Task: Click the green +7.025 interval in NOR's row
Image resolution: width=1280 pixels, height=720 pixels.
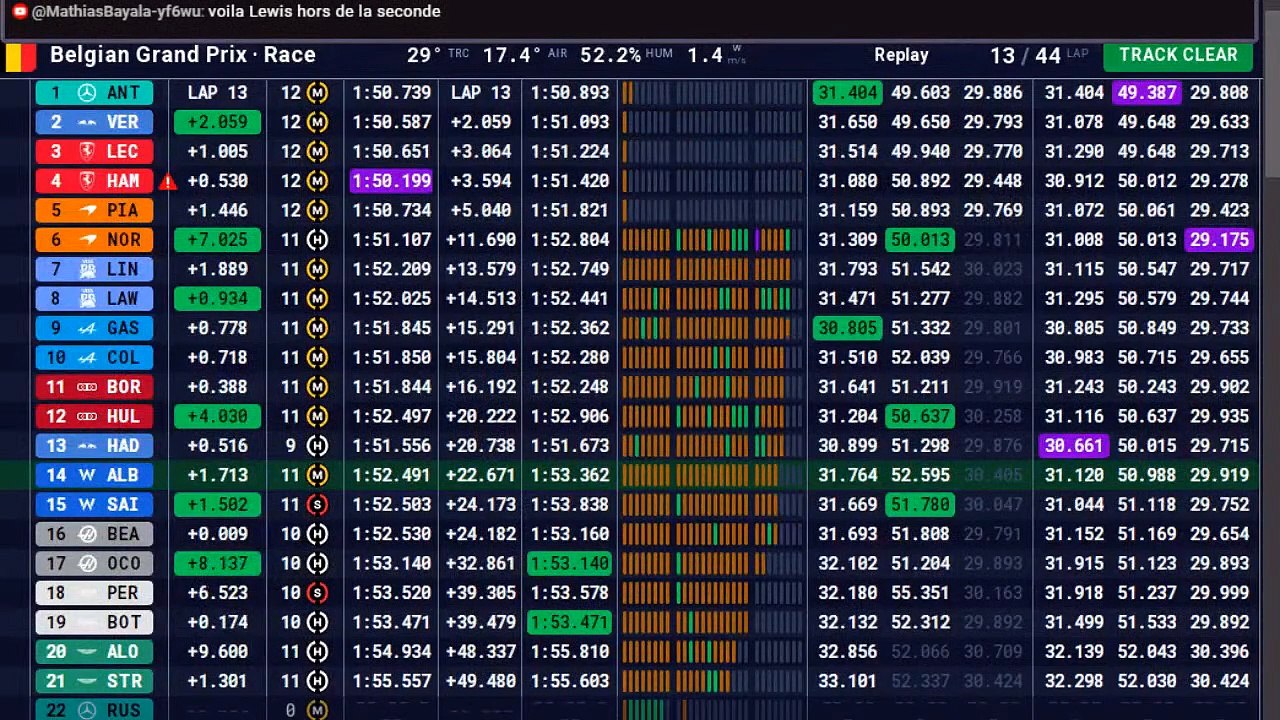Action: tap(217, 240)
